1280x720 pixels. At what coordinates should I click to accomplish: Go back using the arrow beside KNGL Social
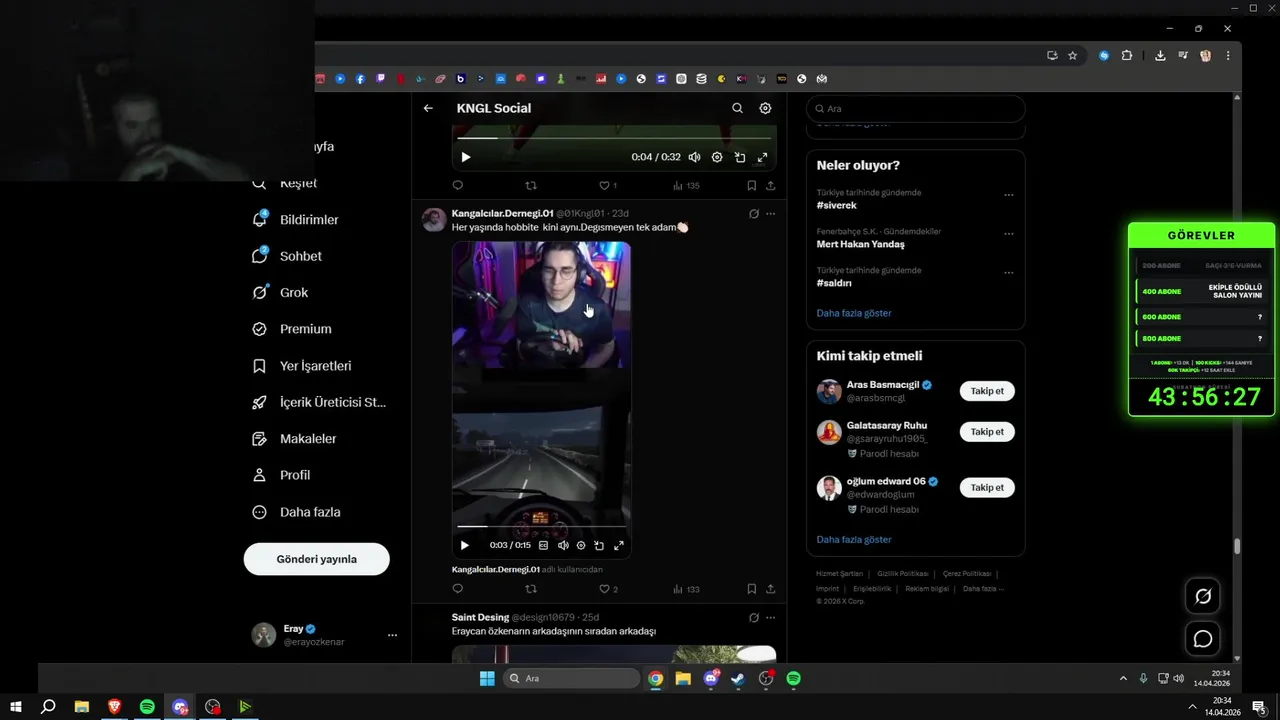point(428,108)
